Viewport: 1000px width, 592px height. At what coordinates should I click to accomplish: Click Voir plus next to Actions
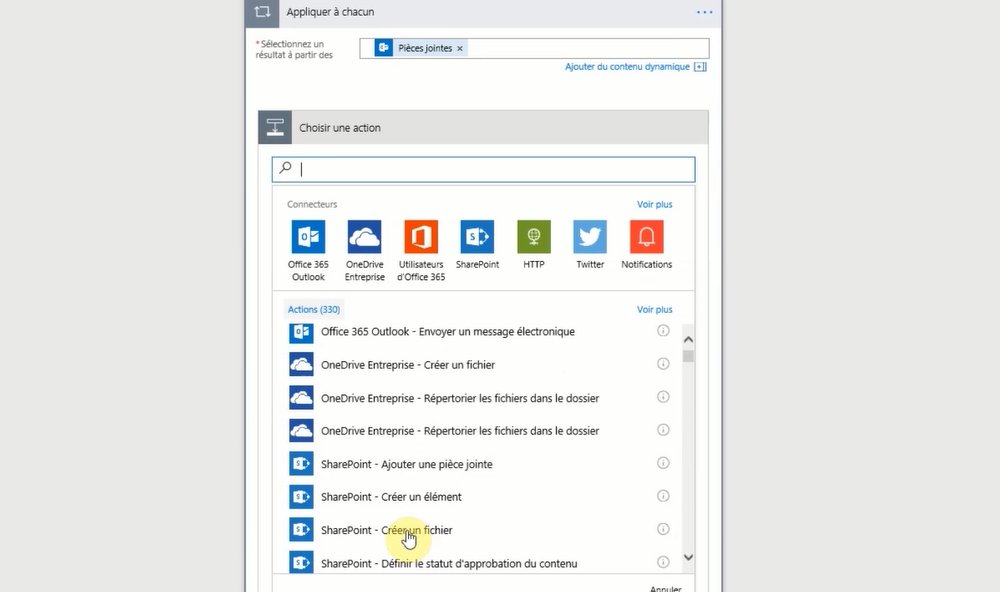[654, 309]
